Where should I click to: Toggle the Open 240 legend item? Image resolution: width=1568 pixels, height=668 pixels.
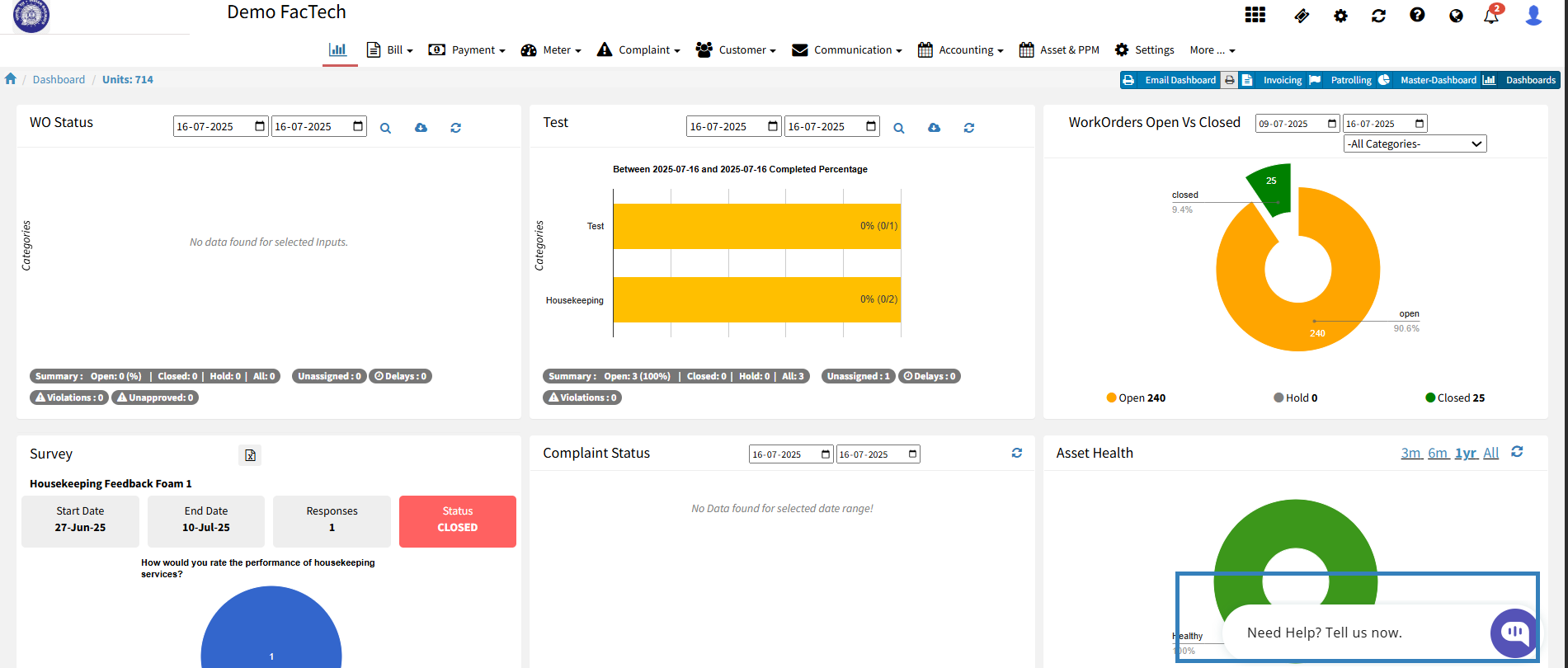1136,398
